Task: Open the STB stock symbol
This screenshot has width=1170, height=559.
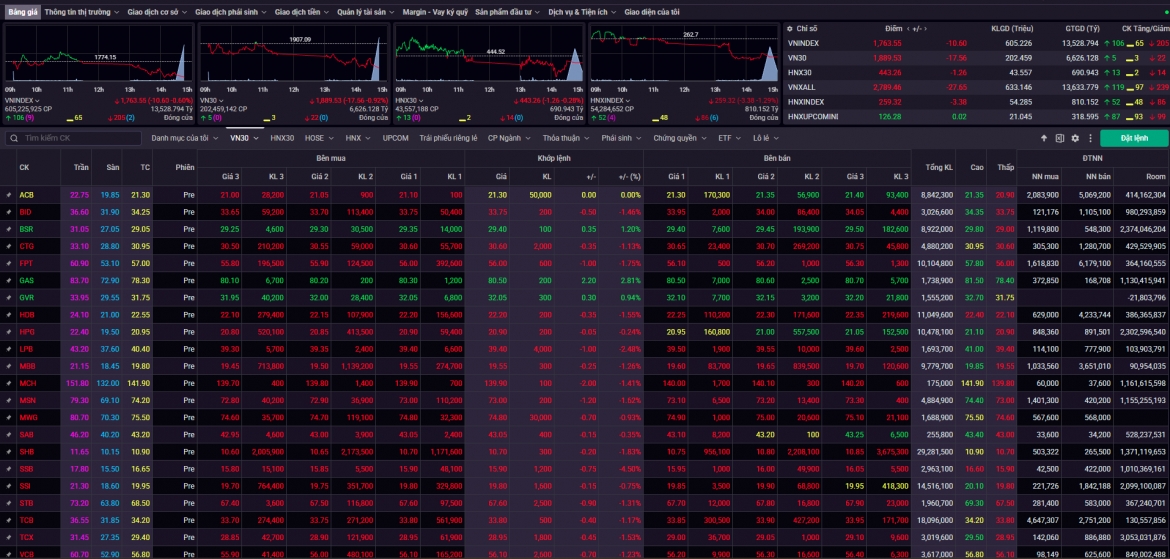Action: coord(26,503)
